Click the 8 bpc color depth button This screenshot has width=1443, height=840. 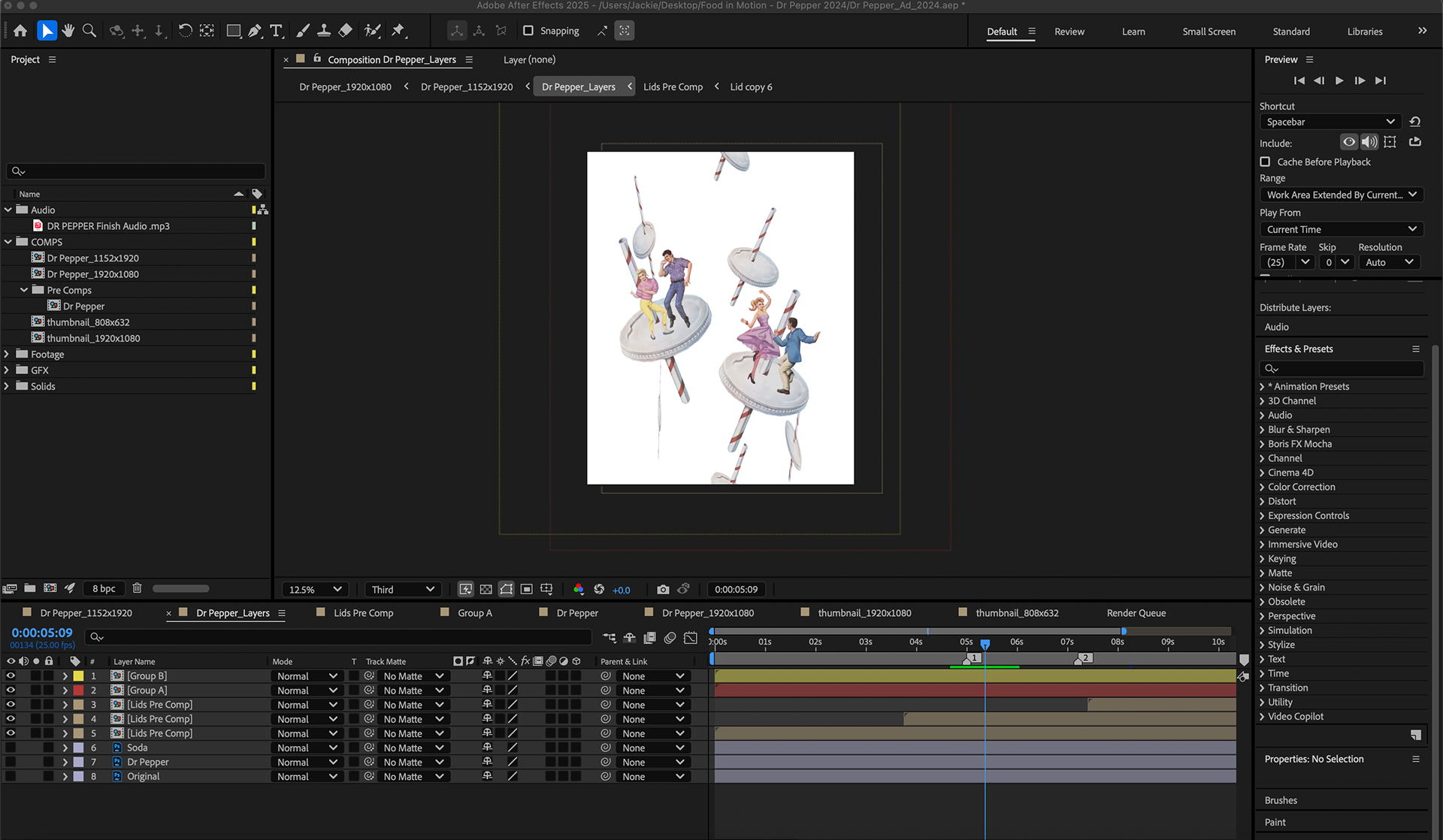104,588
